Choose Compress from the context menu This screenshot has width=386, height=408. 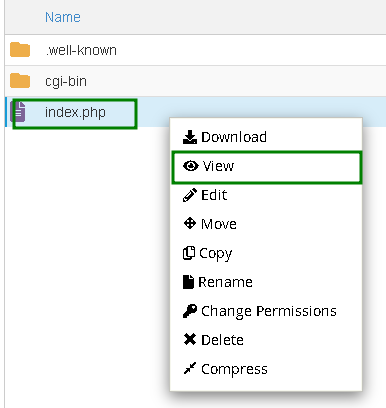pos(266,369)
